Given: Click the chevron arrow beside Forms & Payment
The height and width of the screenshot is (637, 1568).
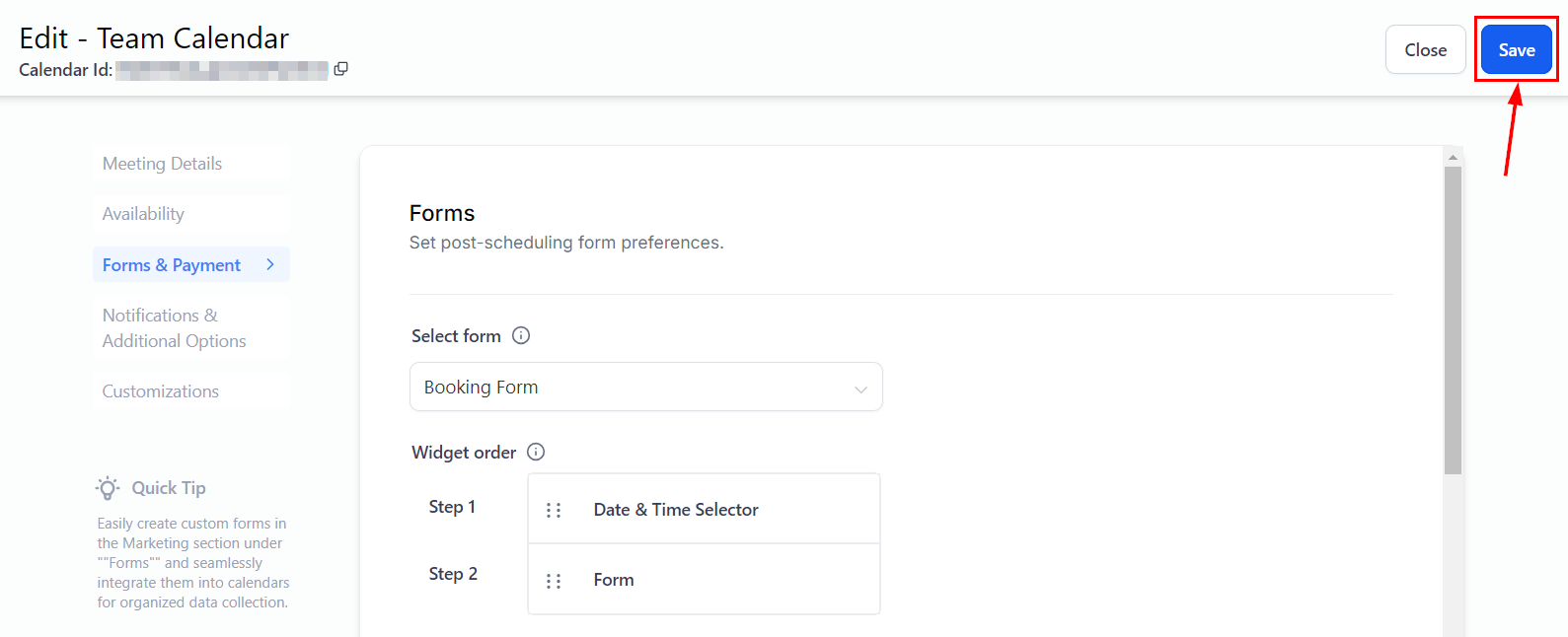Looking at the screenshot, I should (x=270, y=264).
